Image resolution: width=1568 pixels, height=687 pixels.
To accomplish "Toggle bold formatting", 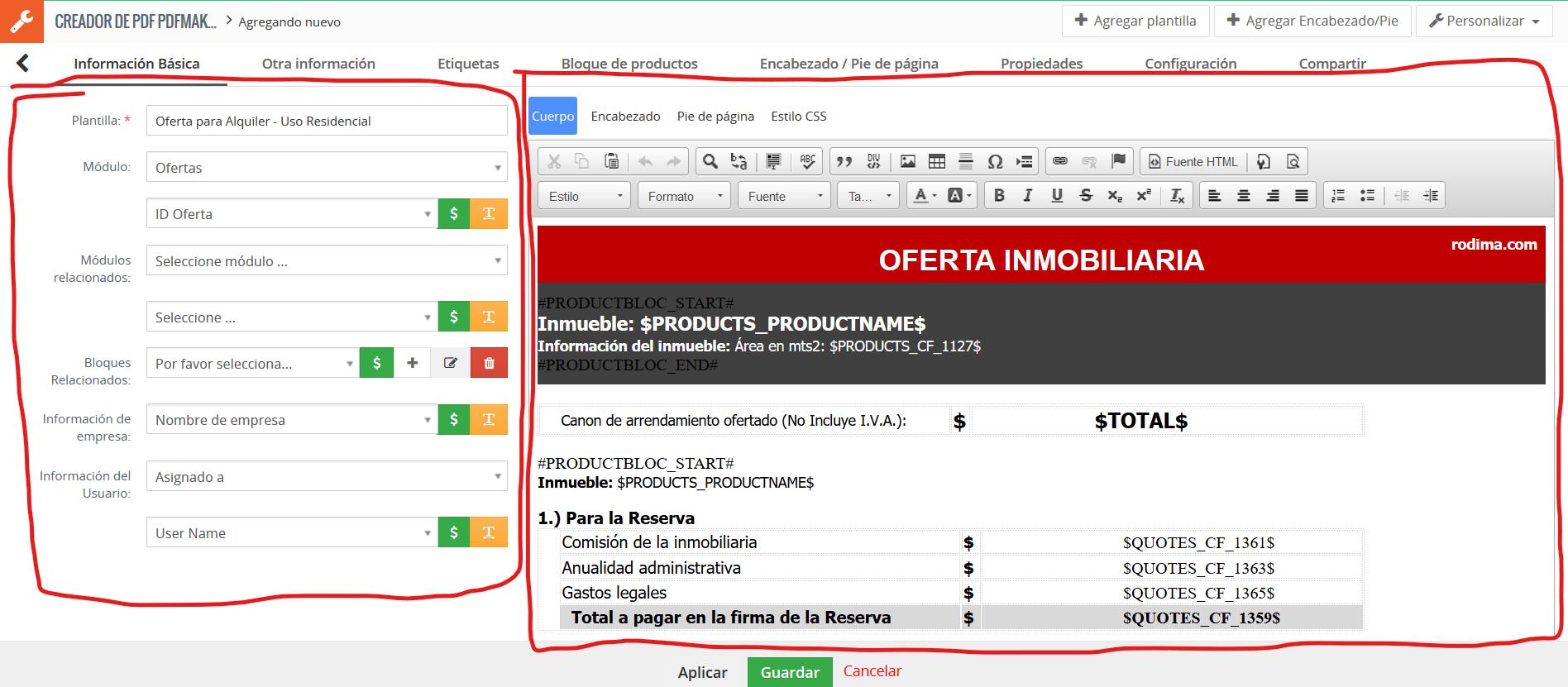I will (999, 196).
